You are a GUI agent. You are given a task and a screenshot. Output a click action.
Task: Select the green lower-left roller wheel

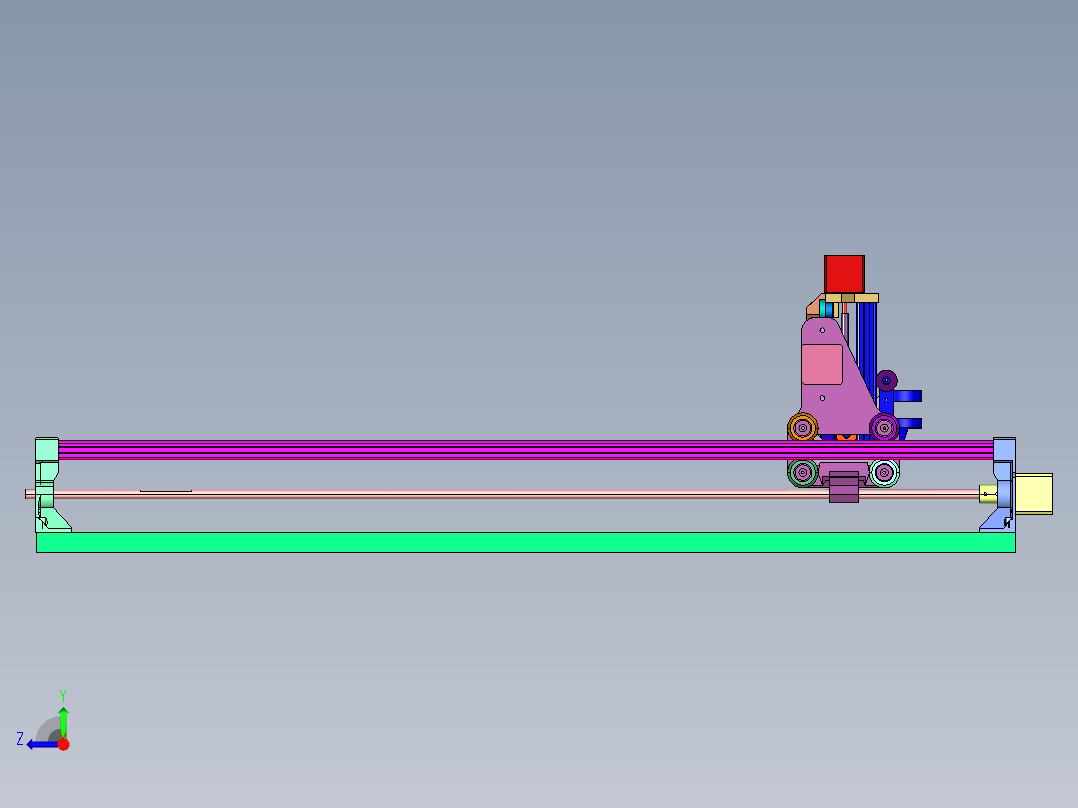point(802,472)
